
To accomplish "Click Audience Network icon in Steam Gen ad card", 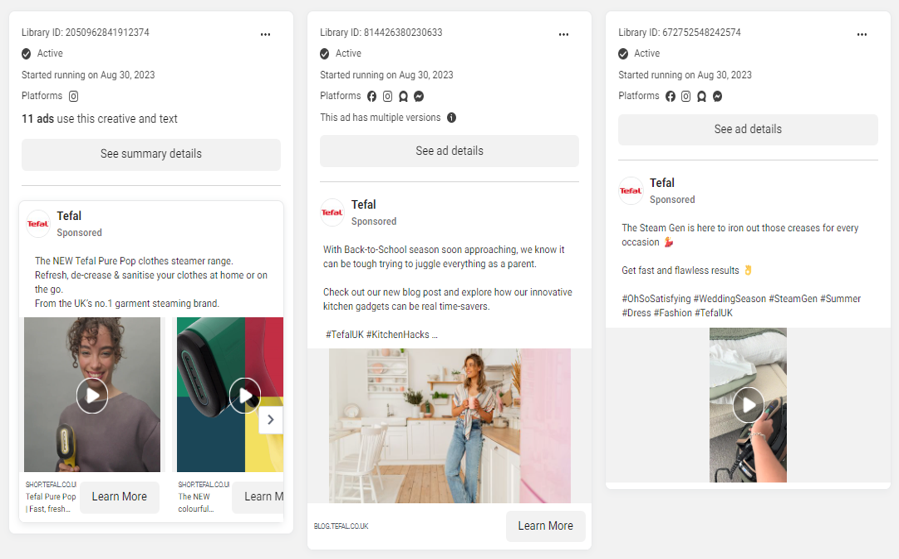I will click(x=702, y=96).
